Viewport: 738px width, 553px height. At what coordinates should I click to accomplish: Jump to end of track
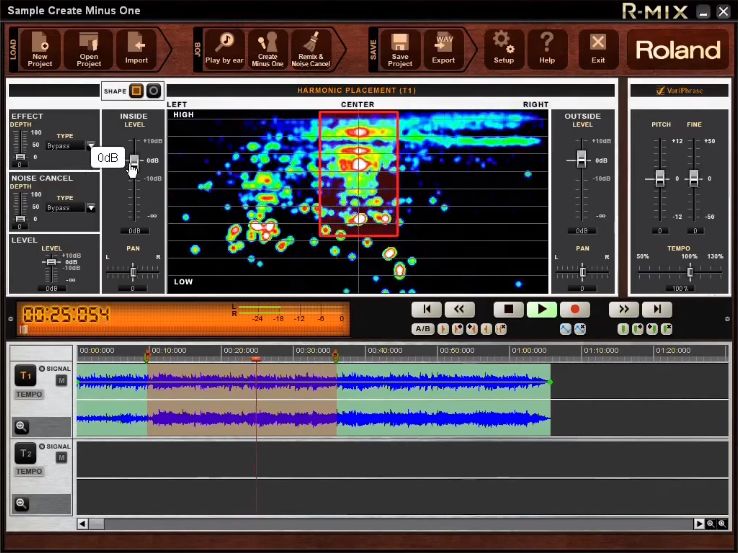[x=657, y=309]
